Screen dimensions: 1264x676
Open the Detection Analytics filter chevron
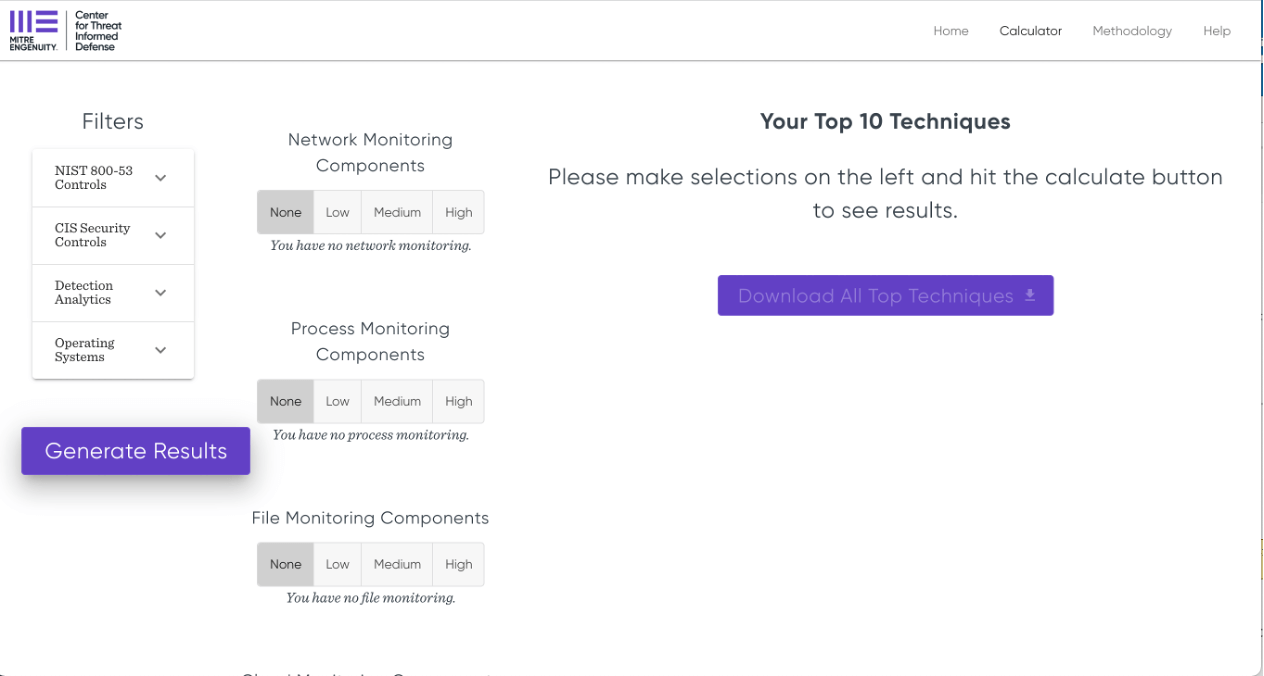[160, 293]
